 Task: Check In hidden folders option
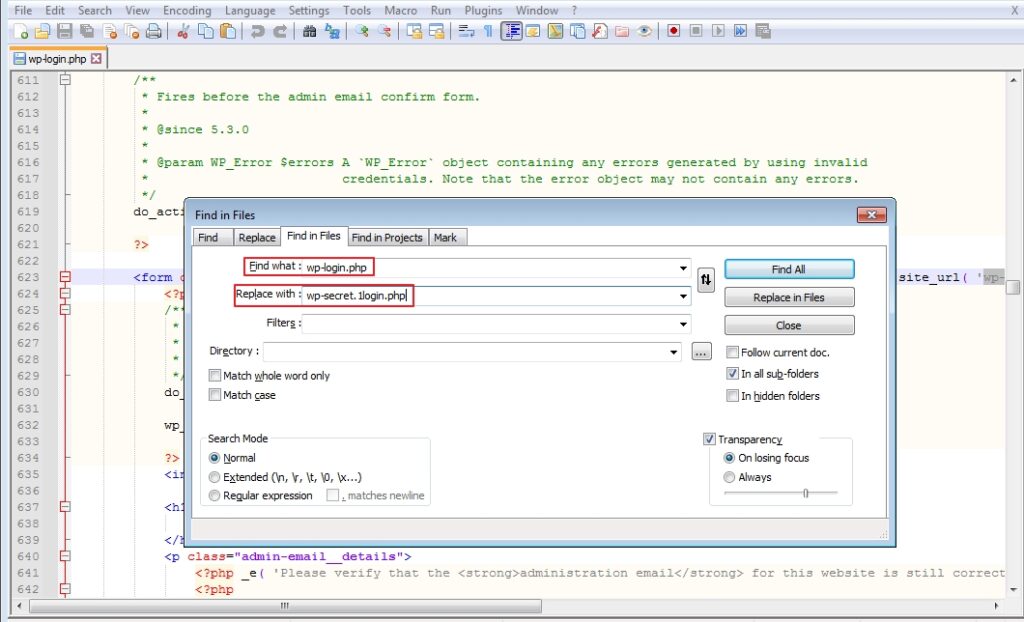pyautogui.click(x=733, y=395)
